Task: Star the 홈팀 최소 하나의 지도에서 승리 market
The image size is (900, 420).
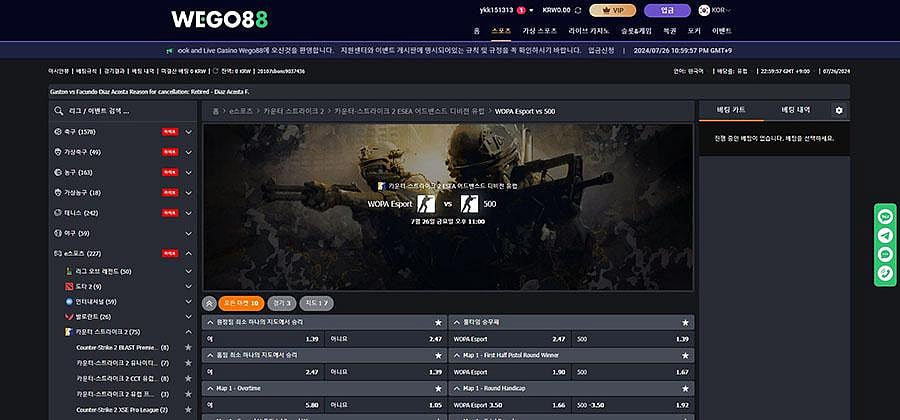Action: [x=439, y=356]
